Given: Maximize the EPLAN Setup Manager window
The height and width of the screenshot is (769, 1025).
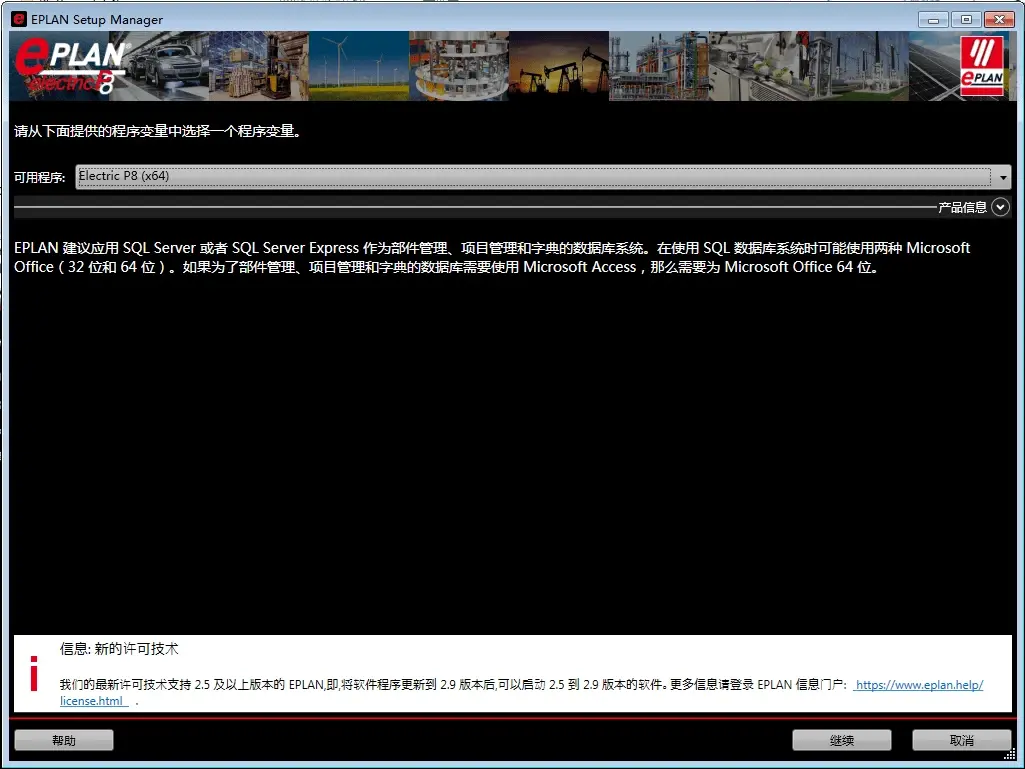Looking at the screenshot, I should point(966,20).
